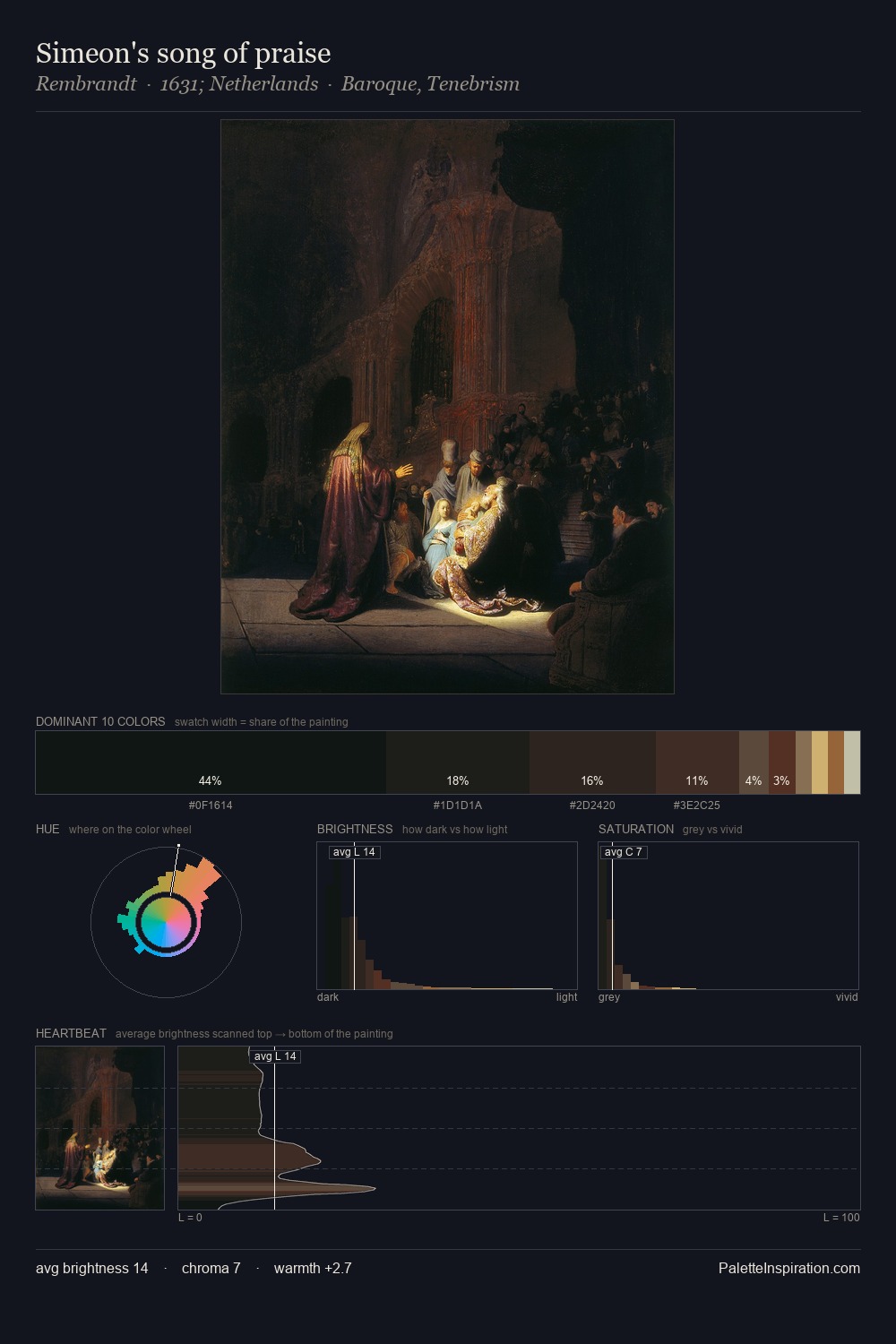Click the BRIGHTNESS section heading
The height and width of the screenshot is (1344, 896).
pyautogui.click(x=355, y=830)
